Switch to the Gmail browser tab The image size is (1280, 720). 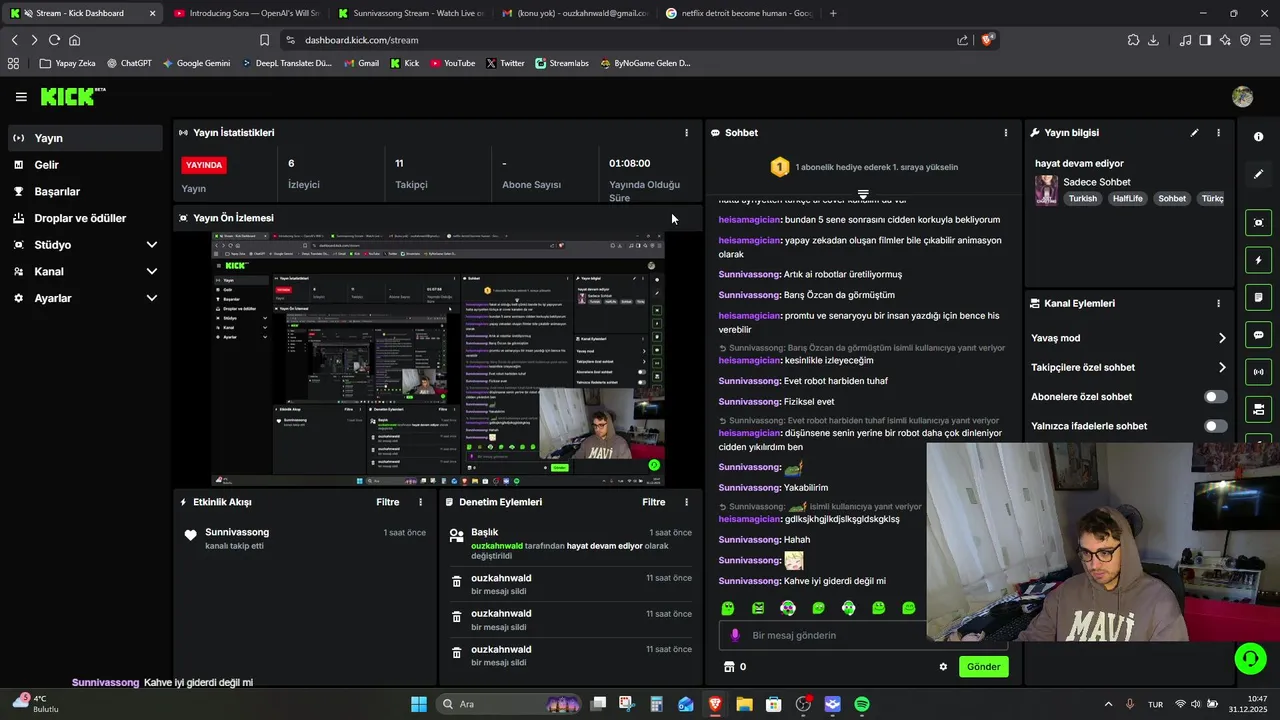point(575,13)
